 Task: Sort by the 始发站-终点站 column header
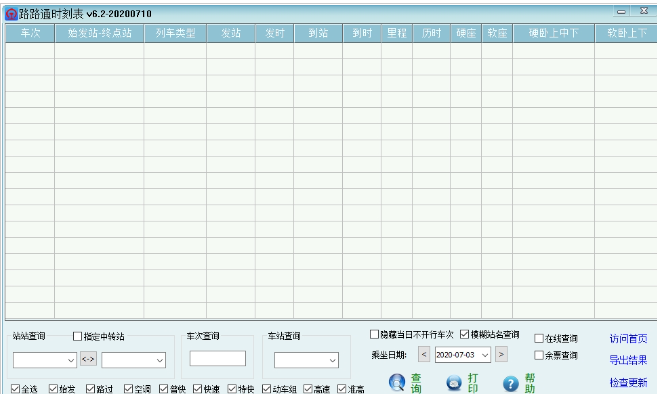pos(100,33)
